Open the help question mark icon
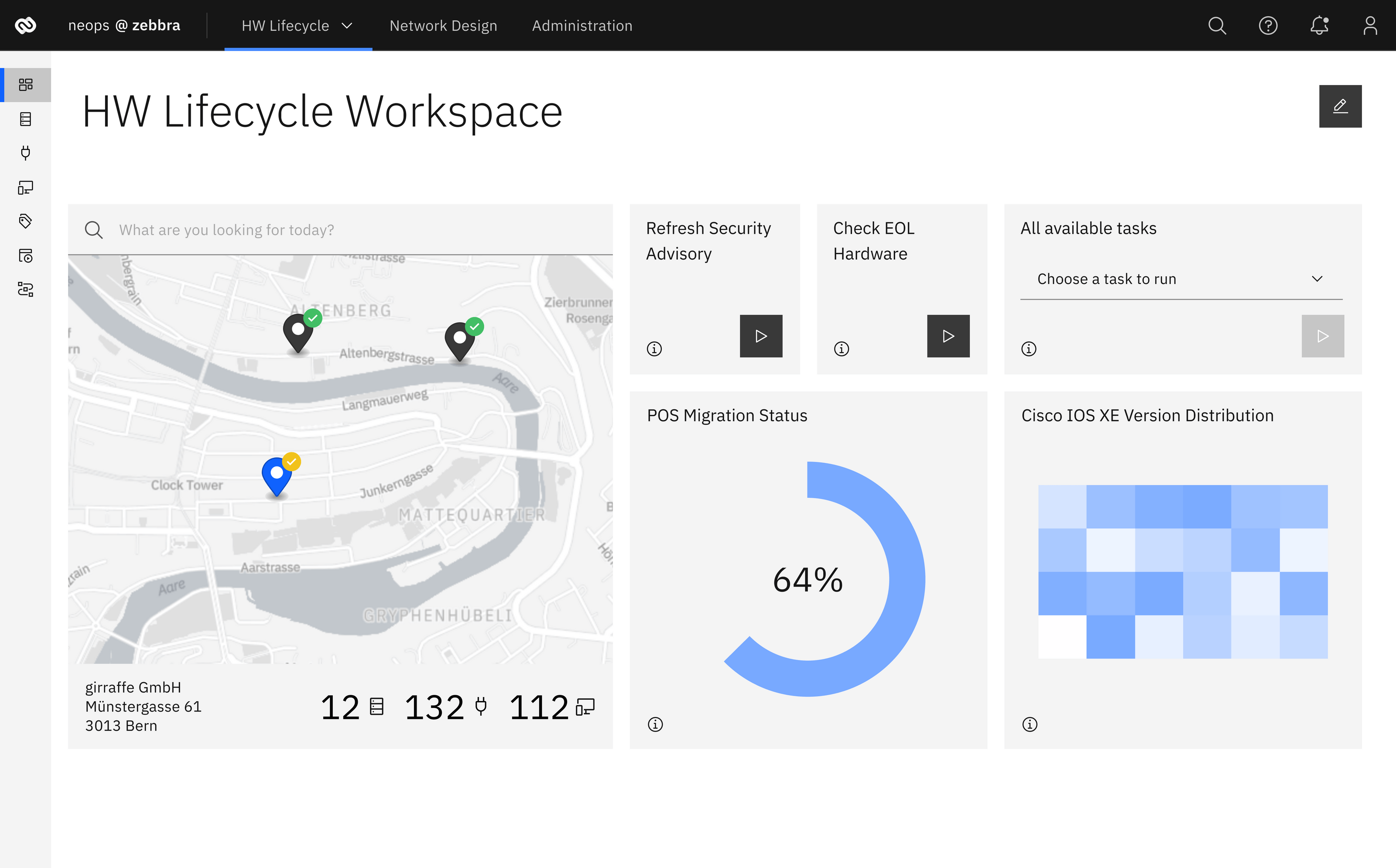 pos(1268,25)
